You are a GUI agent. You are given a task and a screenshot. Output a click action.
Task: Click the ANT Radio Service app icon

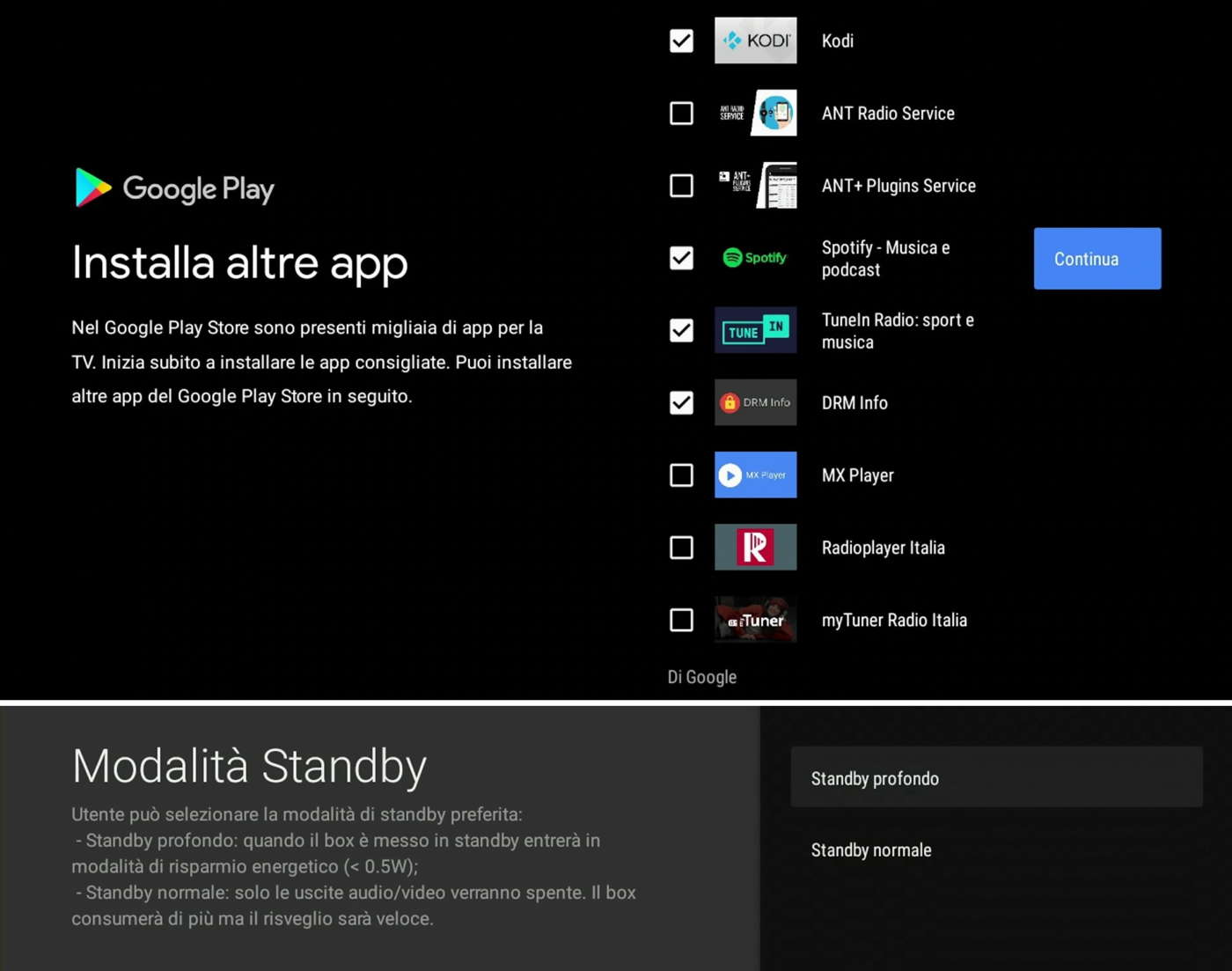[755, 113]
